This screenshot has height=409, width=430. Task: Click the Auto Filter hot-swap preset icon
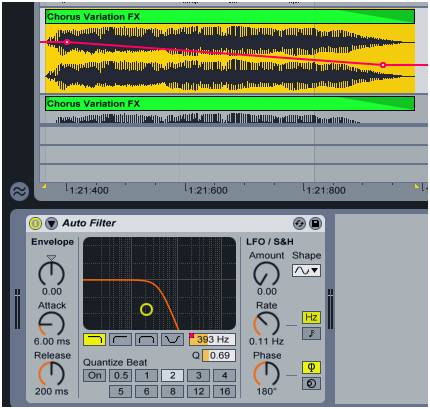pyautogui.click(x=299, y=223)
